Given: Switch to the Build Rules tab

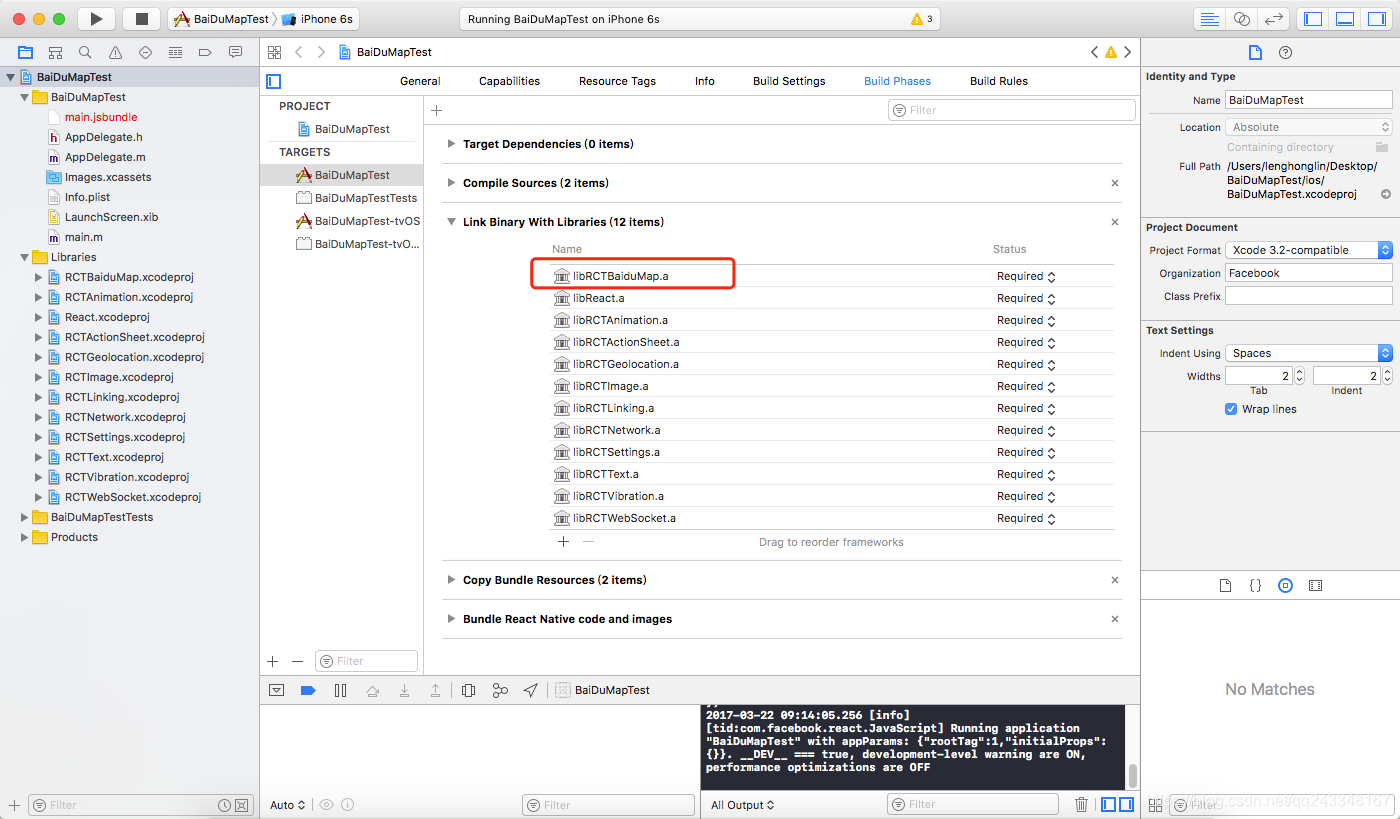Looking at the screenshot, I should (999, 81).
